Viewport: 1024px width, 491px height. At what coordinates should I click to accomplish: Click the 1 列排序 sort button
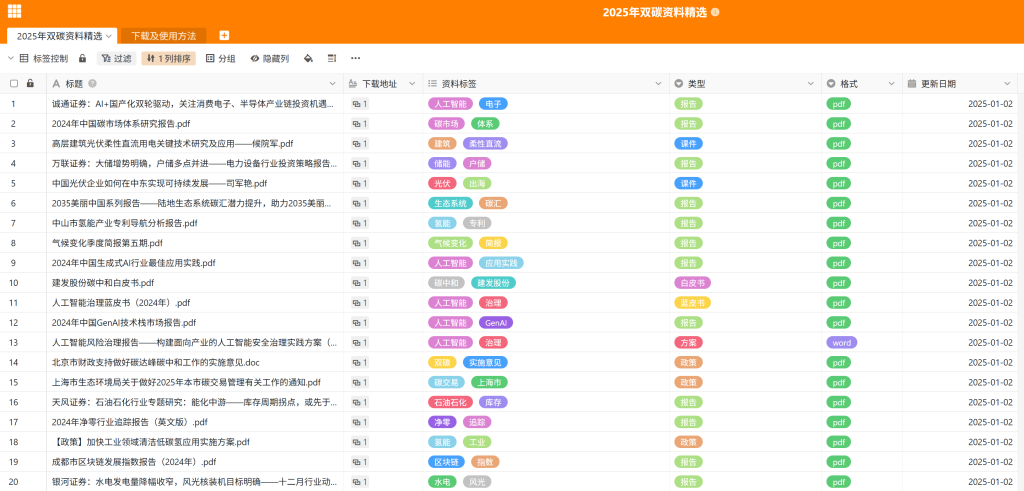(x=168, y=59)
